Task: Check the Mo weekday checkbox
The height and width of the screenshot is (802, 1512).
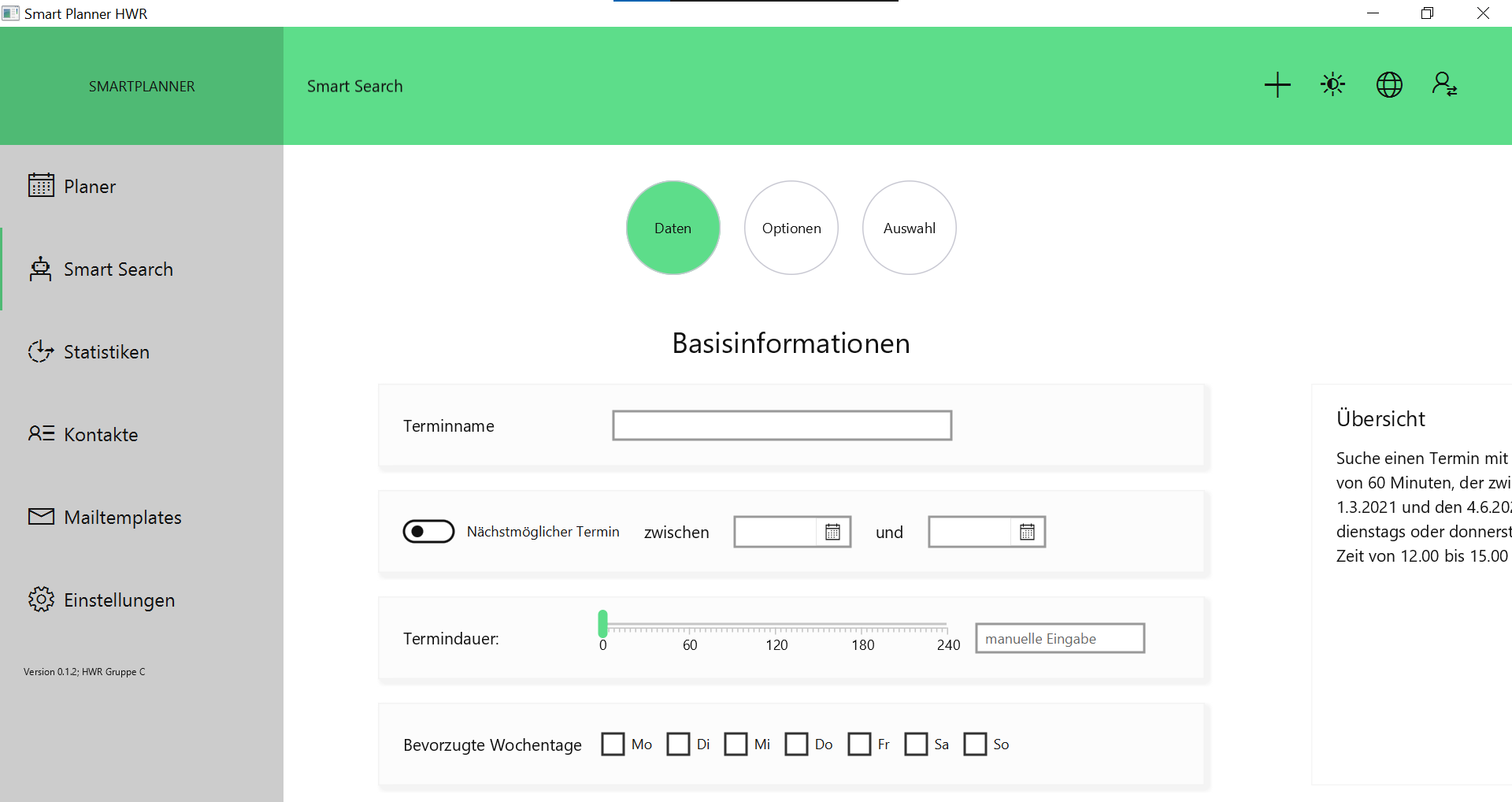Action: pyautogui.click(x=613, y=744)
